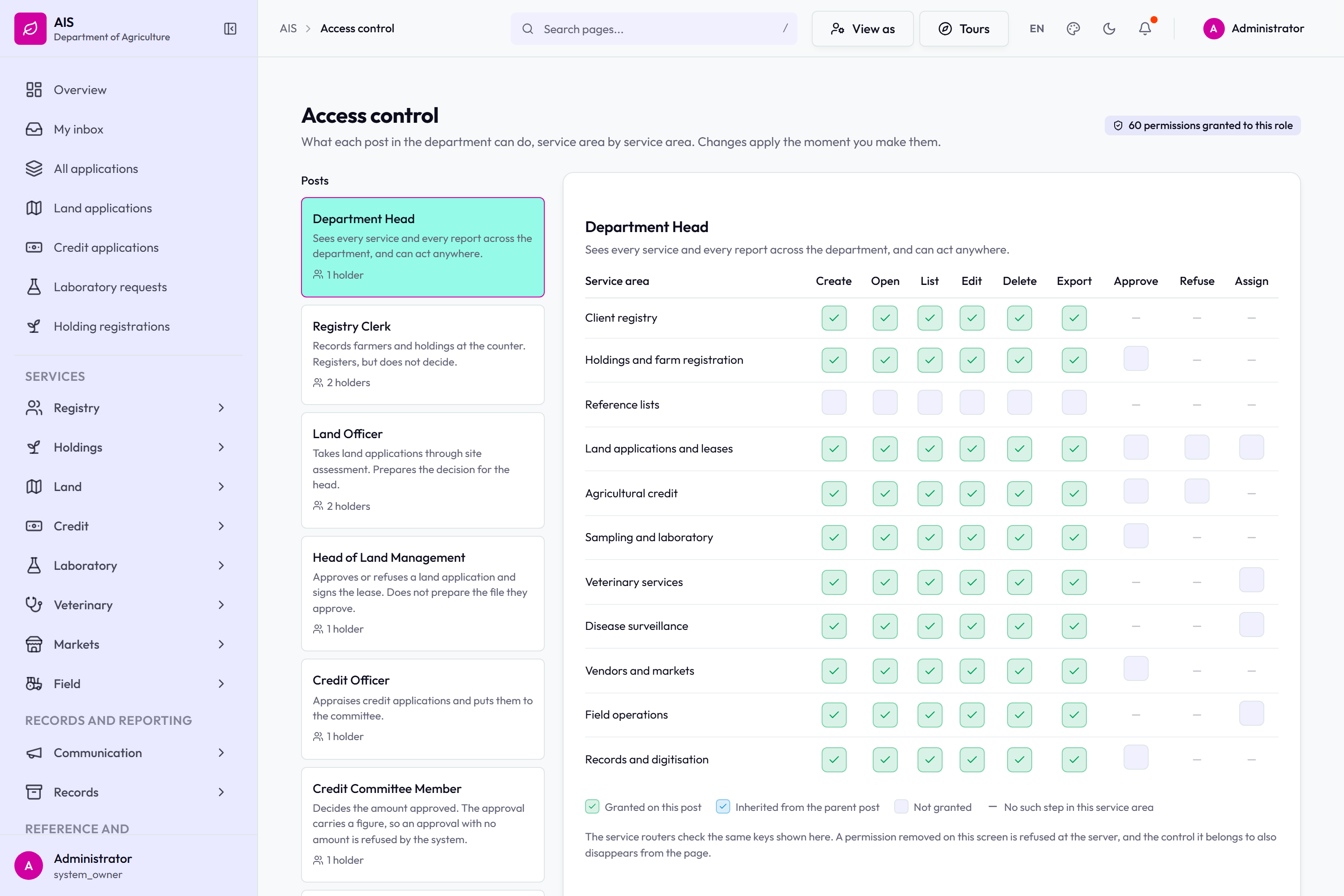
Task: Expand the Markets section
Action: [129, 645]
